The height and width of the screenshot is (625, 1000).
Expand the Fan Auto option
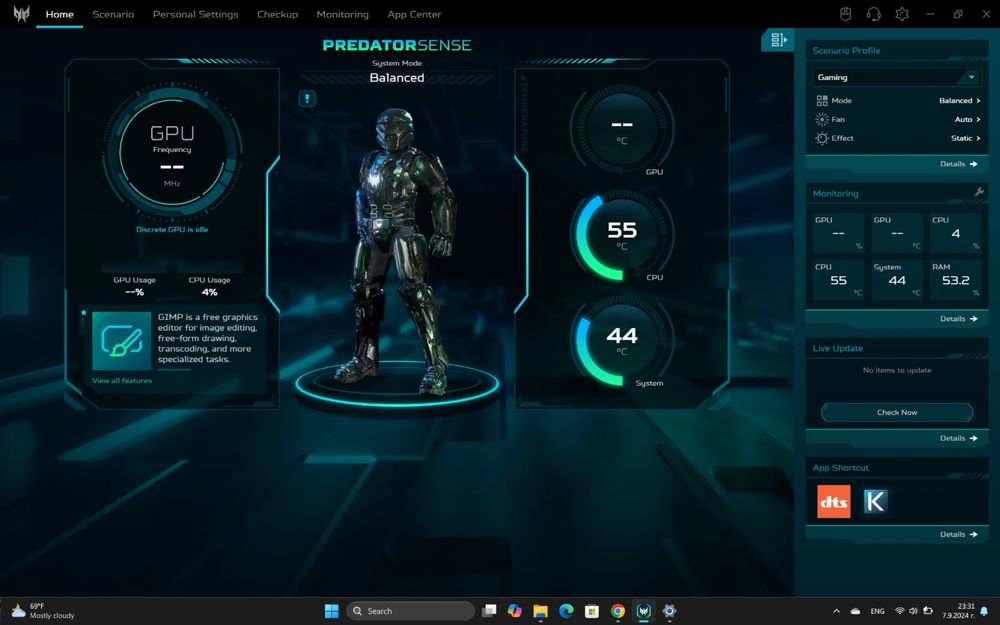click(x=967, y=119)
